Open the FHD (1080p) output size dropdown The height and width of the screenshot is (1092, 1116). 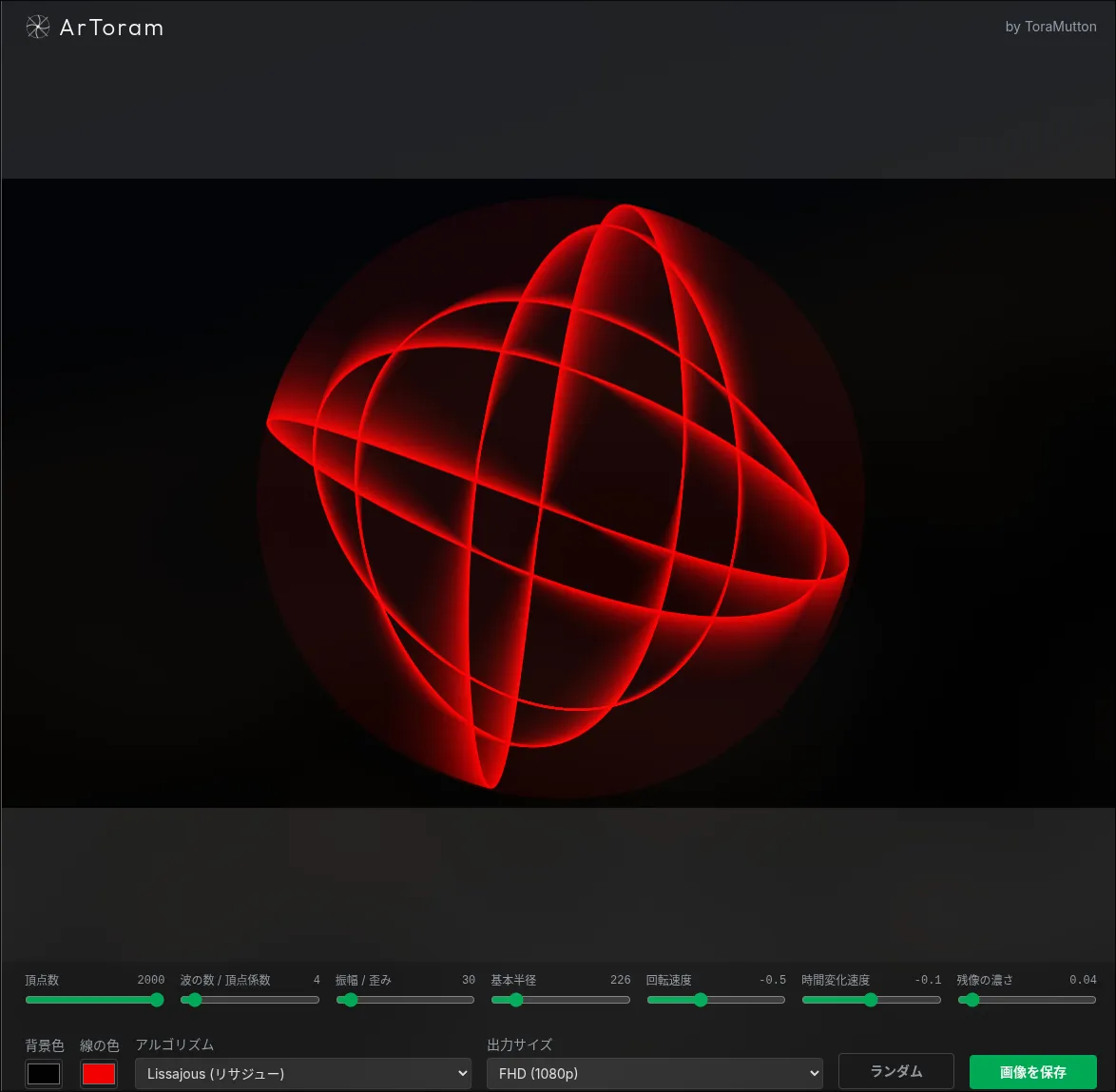[654, 1074]
